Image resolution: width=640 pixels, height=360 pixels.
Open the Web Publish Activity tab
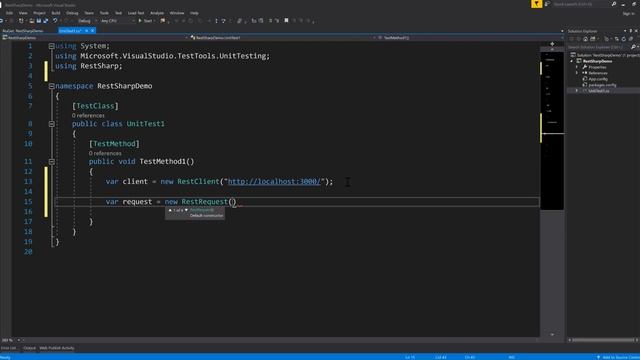tap(57, 348)
